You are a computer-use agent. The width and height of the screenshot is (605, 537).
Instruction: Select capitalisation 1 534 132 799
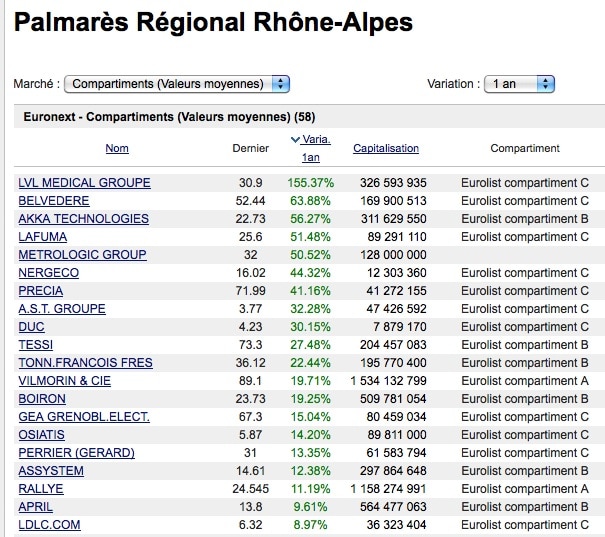pyautogui.click(x=388, y=381)
